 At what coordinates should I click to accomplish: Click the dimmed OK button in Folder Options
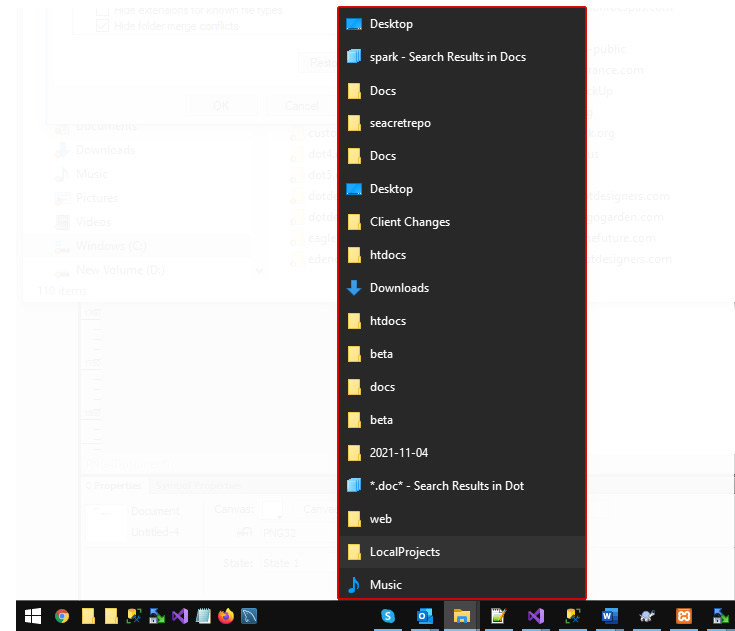click(x=221, y=106)
